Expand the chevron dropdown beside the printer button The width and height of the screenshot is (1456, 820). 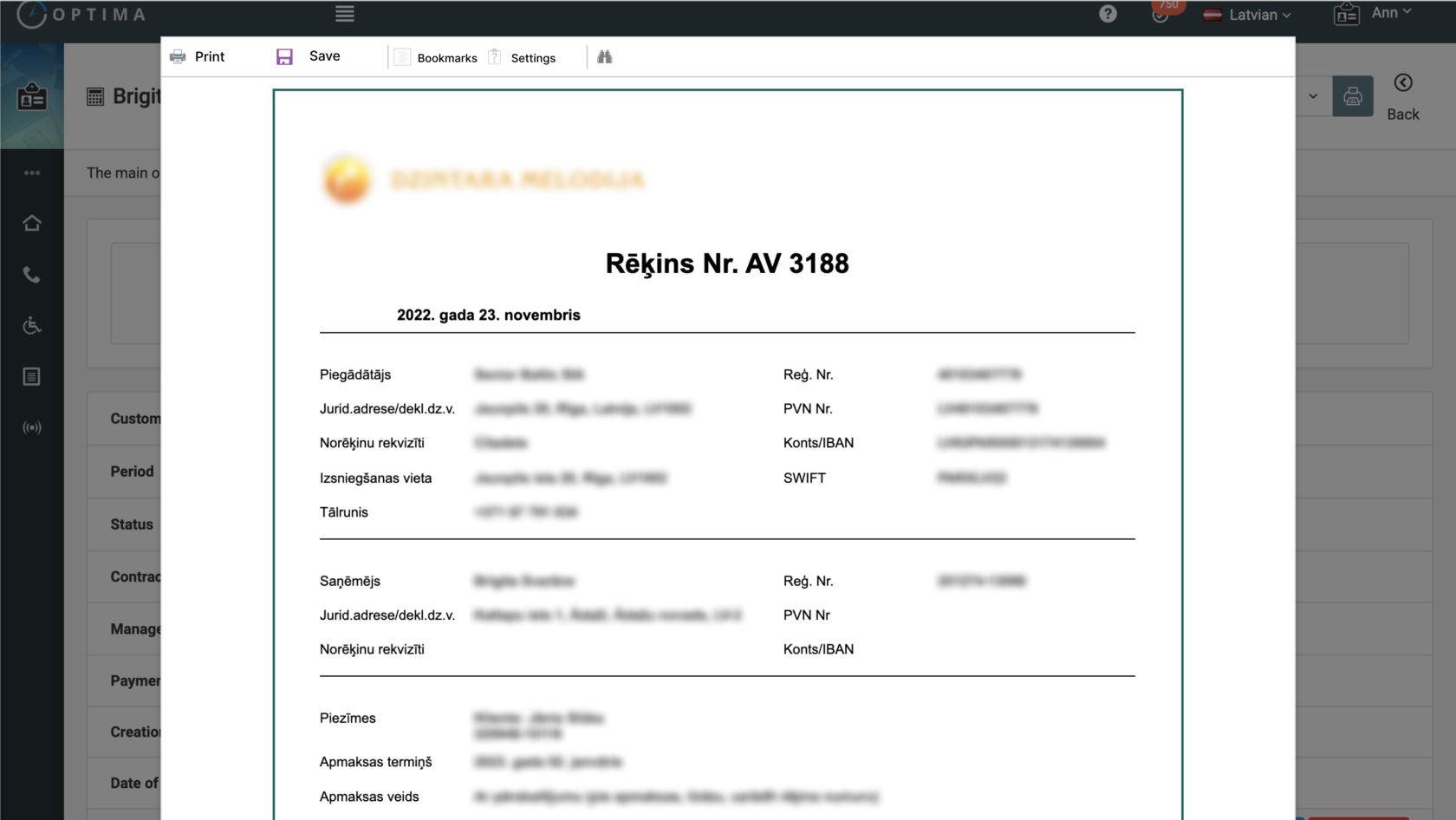(x=1314, y=96)
